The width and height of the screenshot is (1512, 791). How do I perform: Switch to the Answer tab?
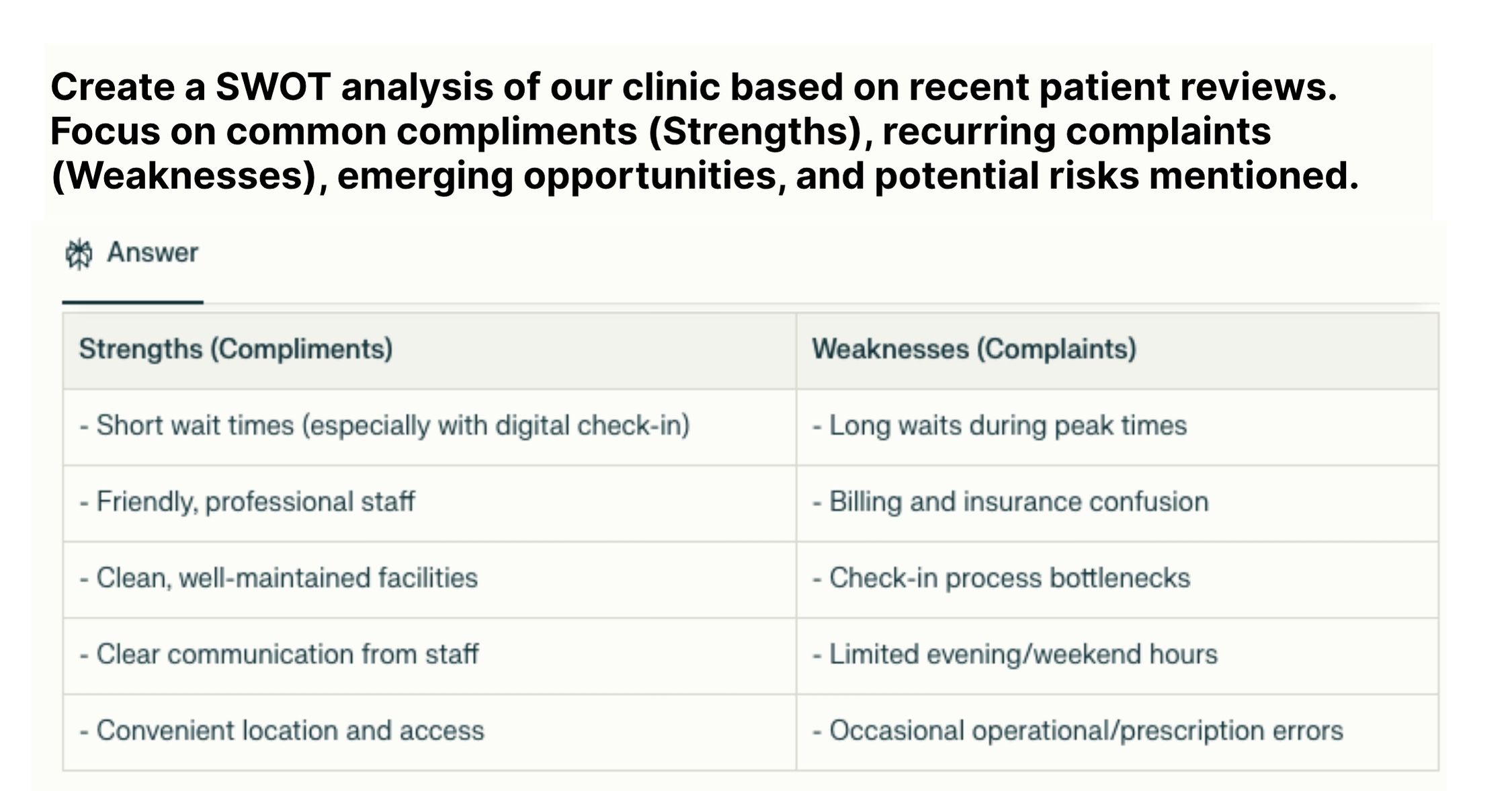132,253
